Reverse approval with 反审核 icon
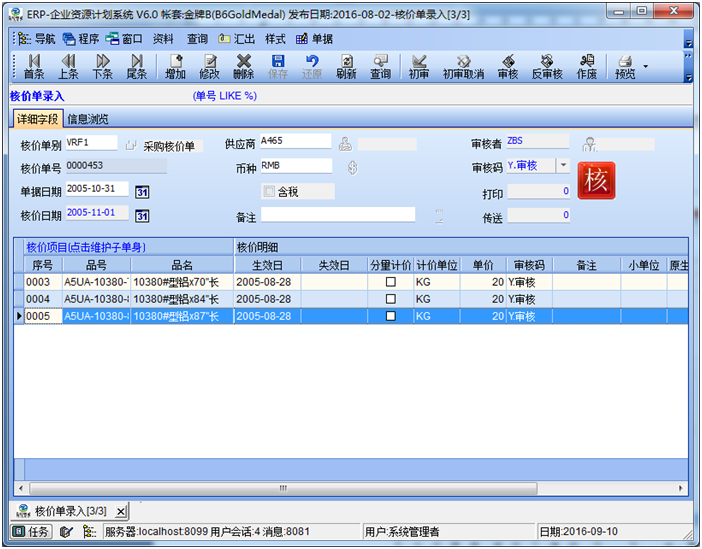 (x=547, y=67)
